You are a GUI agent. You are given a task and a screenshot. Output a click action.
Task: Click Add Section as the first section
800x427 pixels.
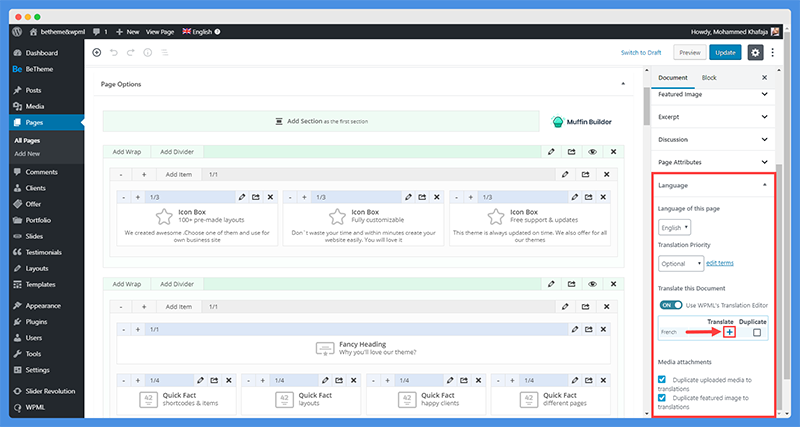(321, 121)
